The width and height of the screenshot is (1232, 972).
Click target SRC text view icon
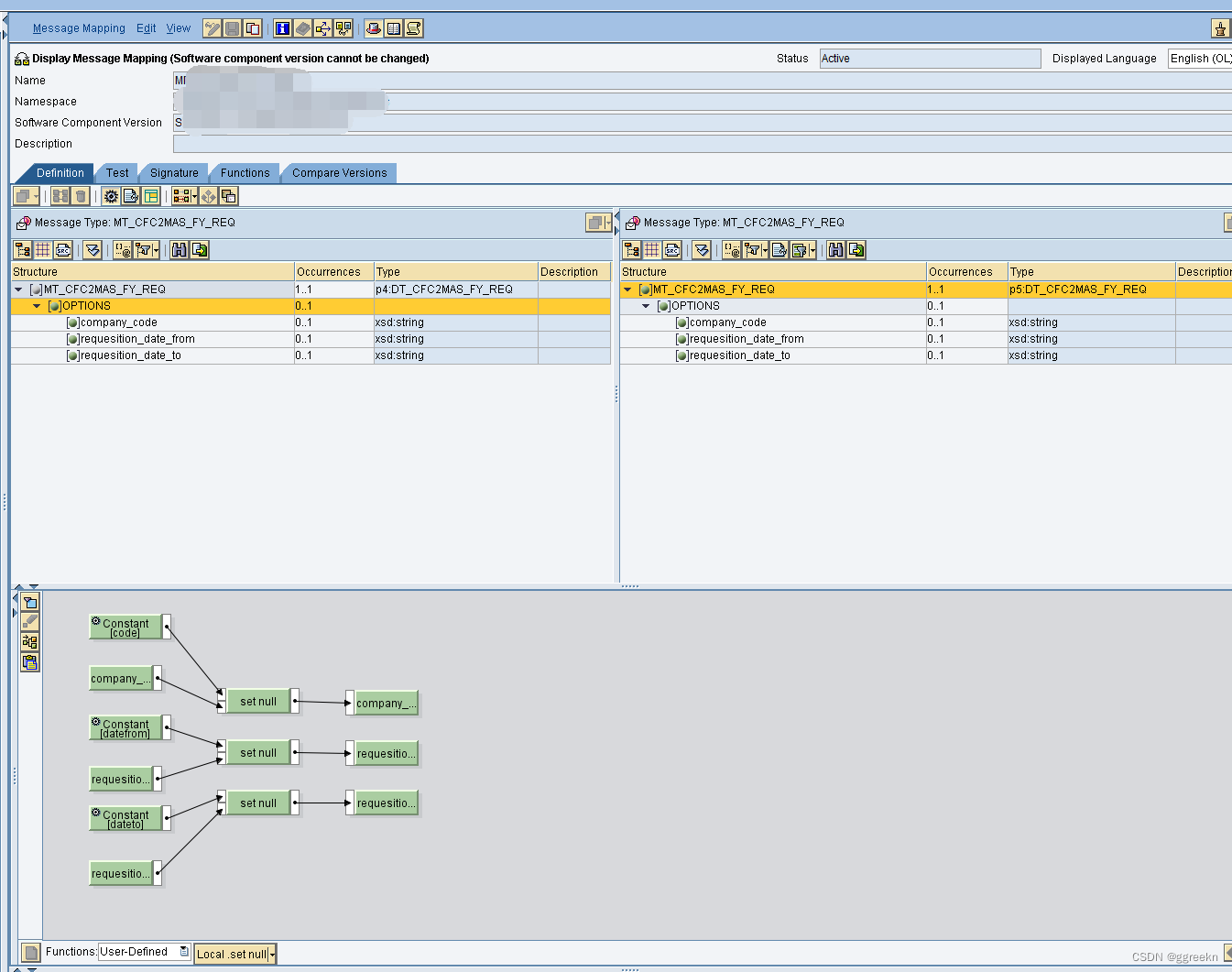click(672, 250)
